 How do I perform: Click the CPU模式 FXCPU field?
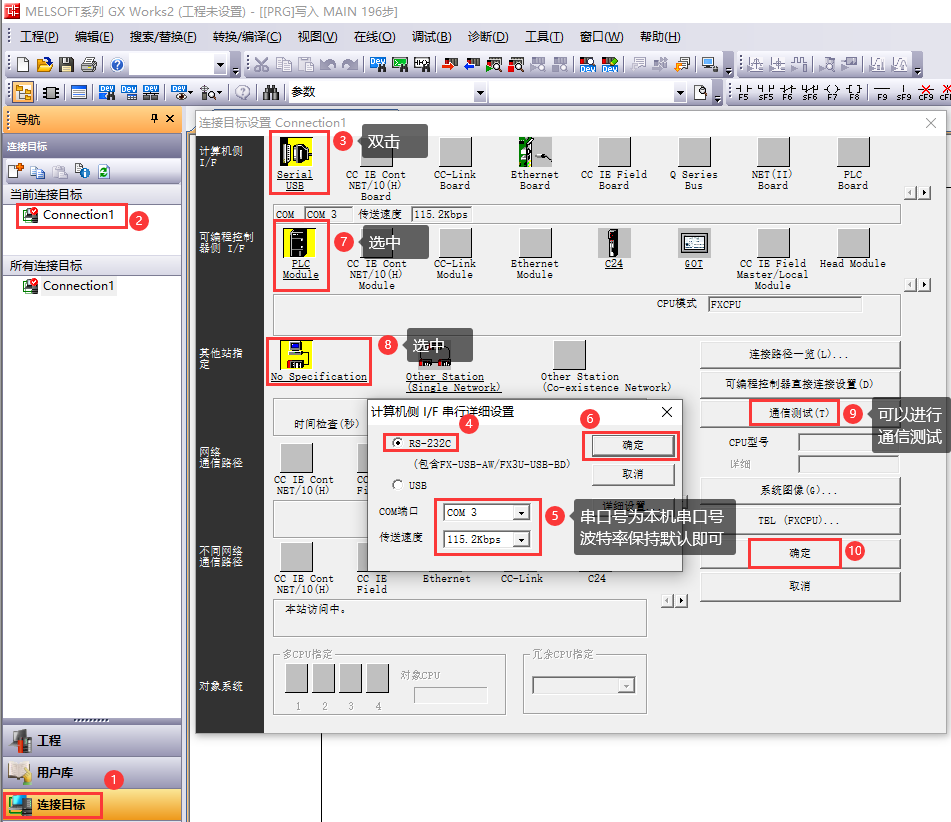pyautogui.click(x=784, y=304)
